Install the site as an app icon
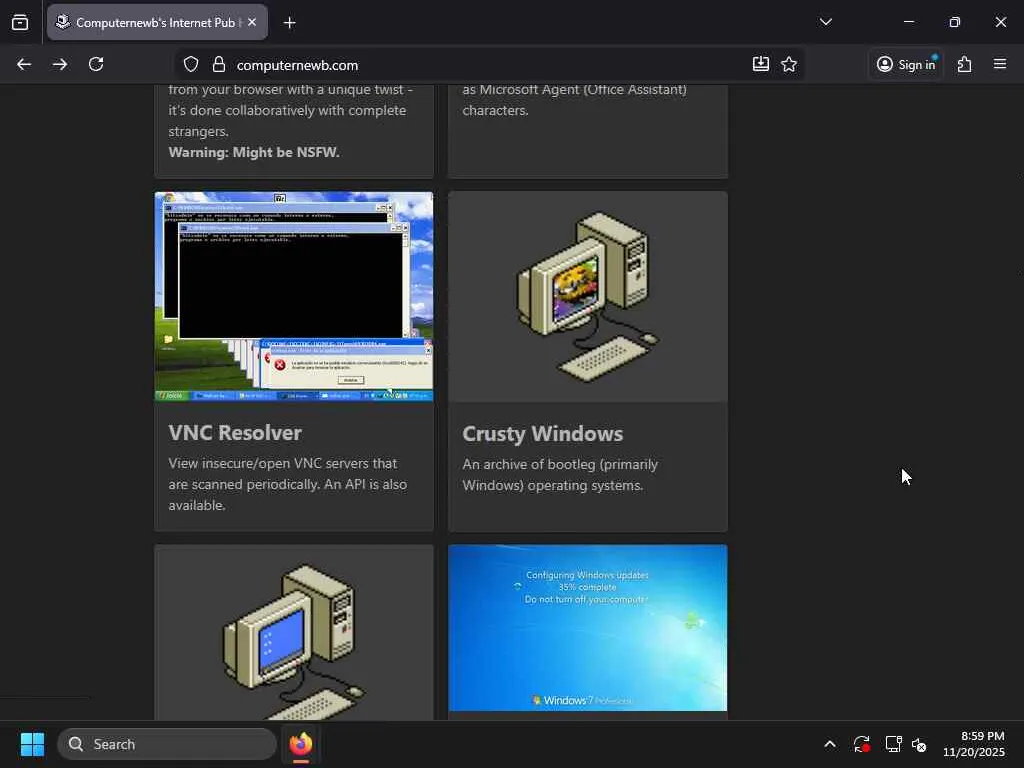 tap(761, 64)
